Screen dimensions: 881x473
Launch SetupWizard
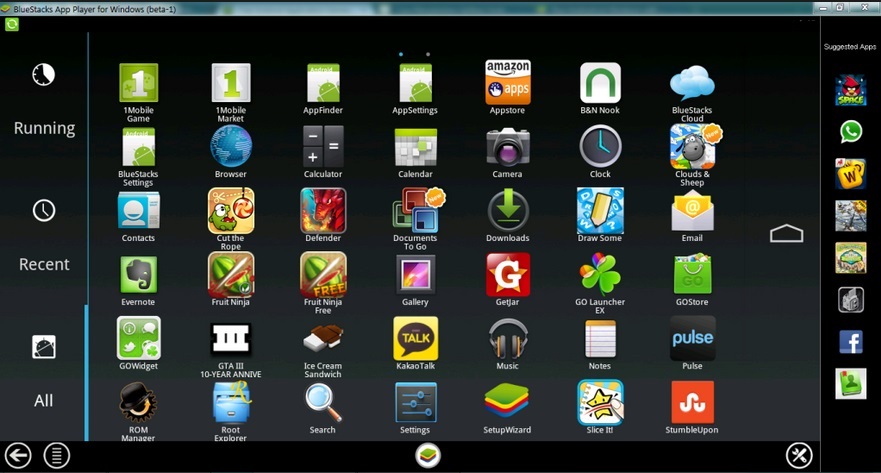coord(507,401)
